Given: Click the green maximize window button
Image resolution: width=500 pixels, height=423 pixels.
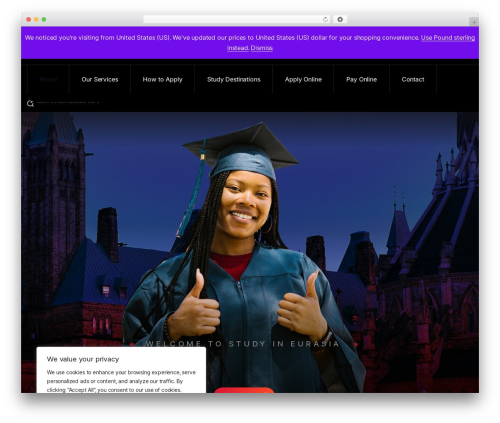Looking at the screenshot, I should [44, 20].
